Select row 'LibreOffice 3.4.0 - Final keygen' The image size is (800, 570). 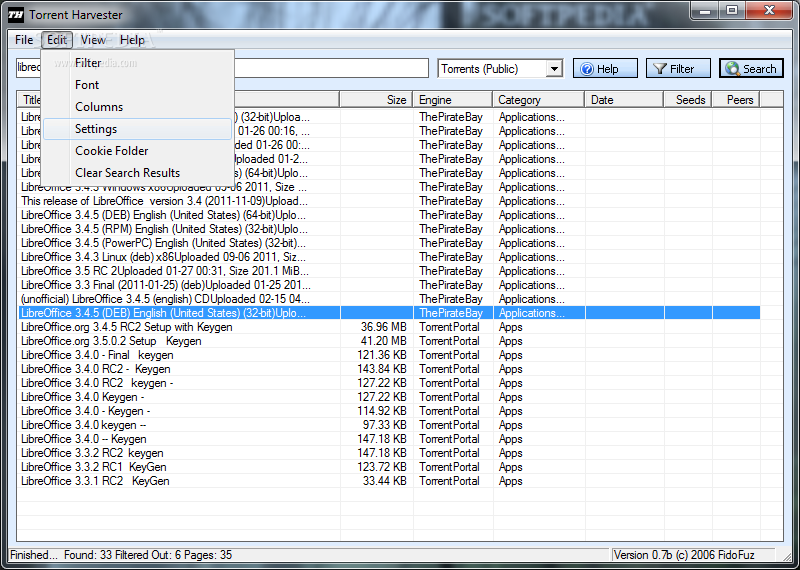[x=389, y=355]
